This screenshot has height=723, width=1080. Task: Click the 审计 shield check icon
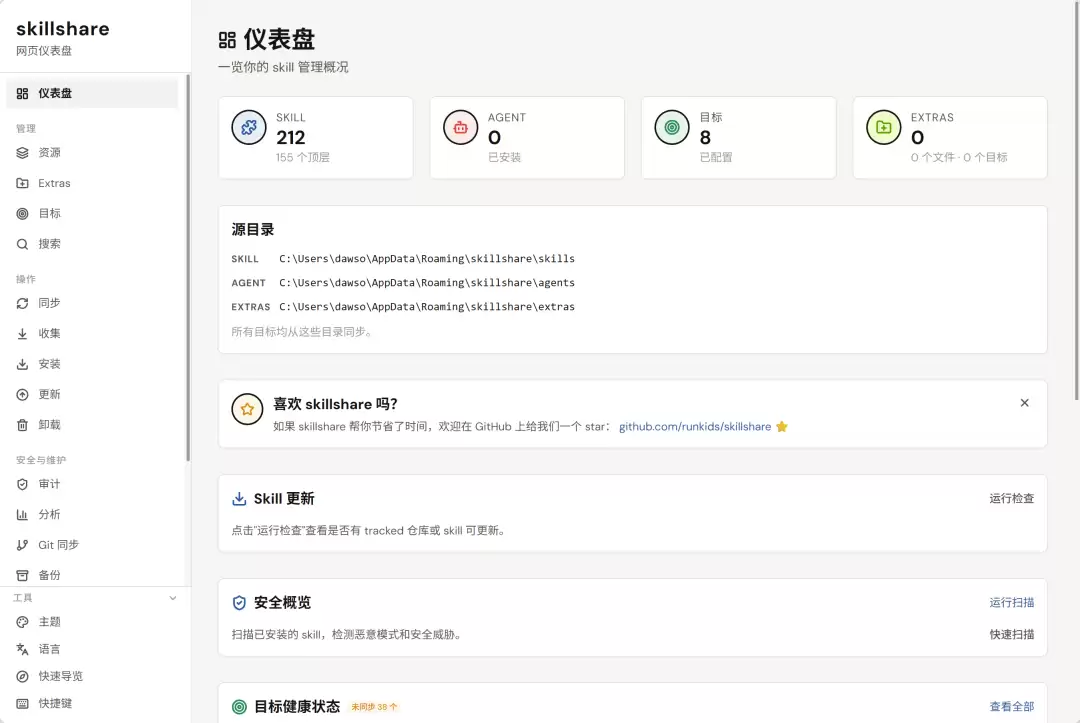[22, 484]
